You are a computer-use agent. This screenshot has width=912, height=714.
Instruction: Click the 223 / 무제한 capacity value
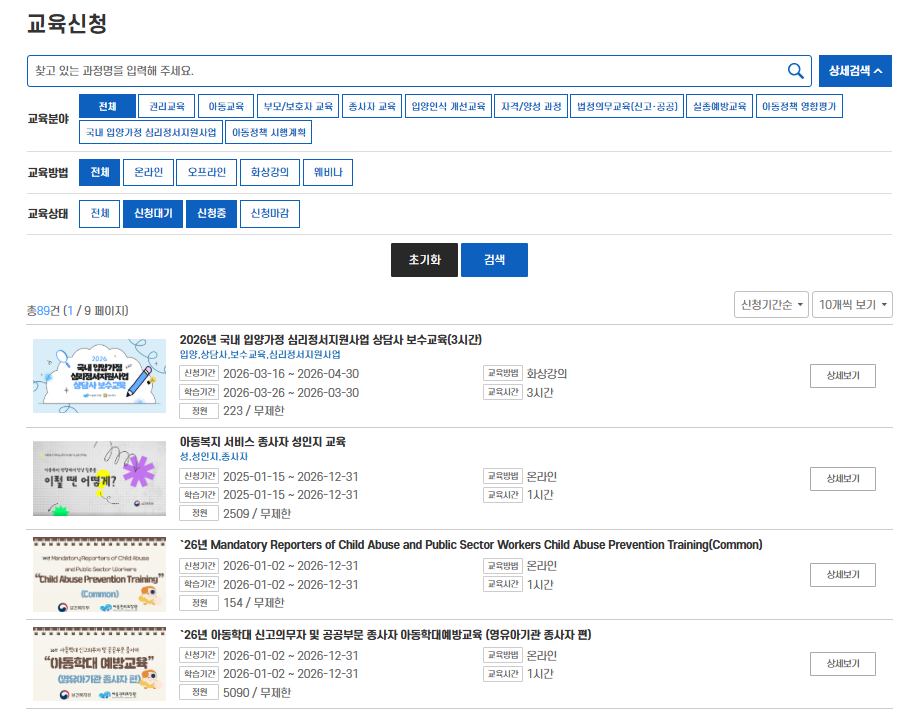pos(254,410)
